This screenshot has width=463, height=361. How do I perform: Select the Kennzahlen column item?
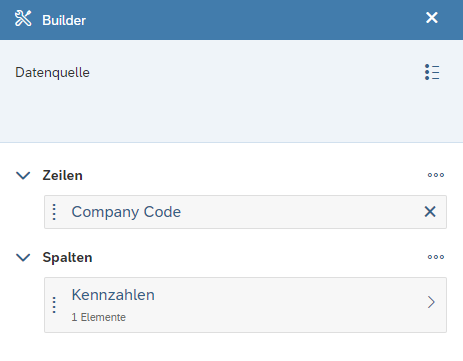[x=245, y=305]
